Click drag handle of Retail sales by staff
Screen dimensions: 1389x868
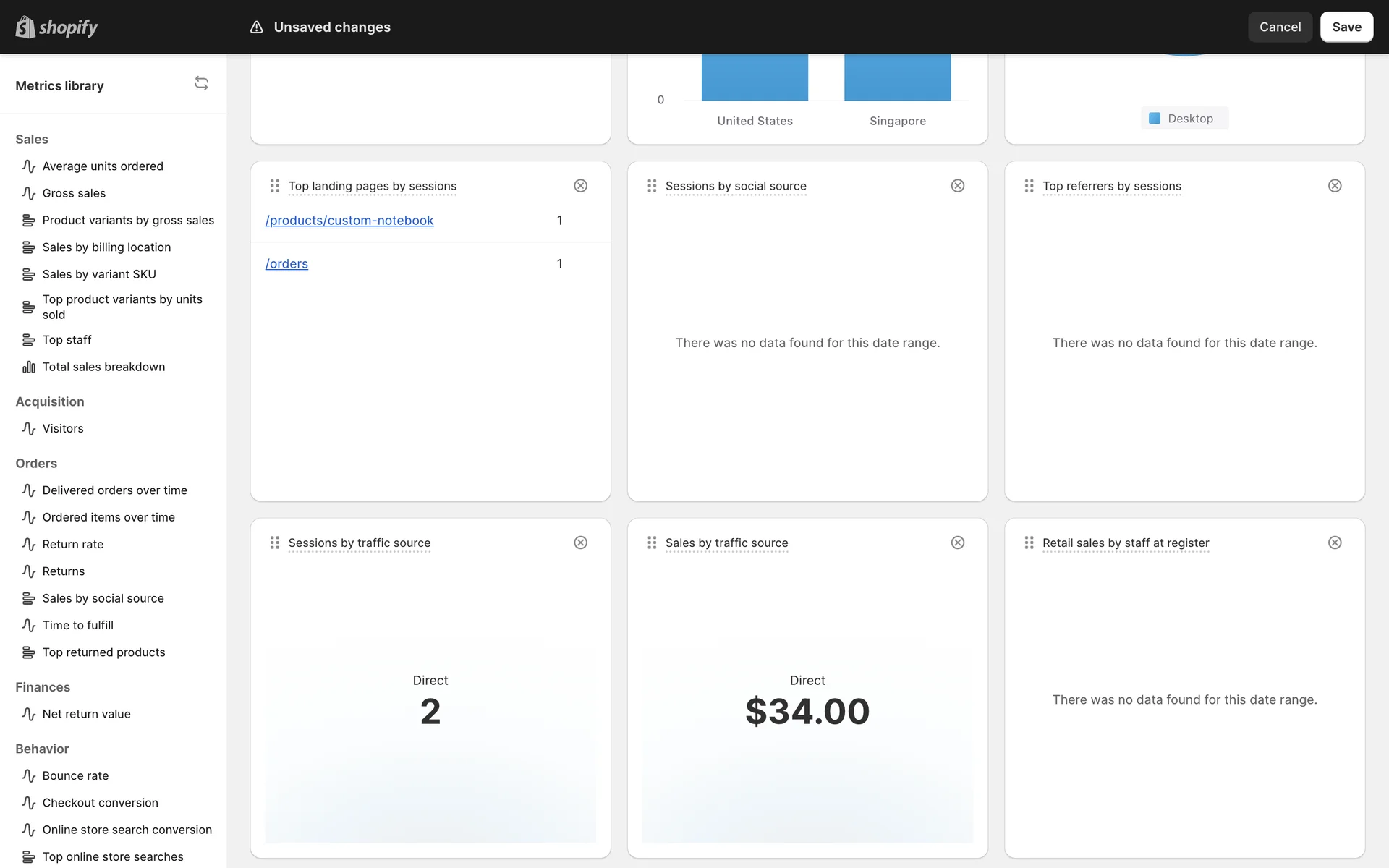pos(1029,542)
